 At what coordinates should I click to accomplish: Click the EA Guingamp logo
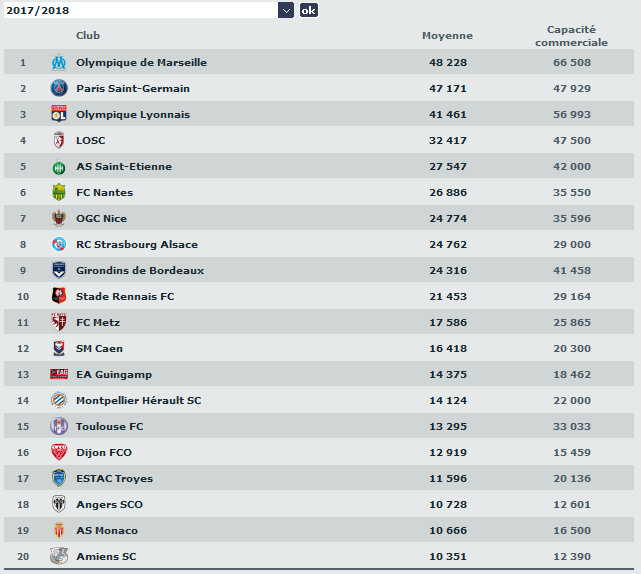(x=59, y=374)
